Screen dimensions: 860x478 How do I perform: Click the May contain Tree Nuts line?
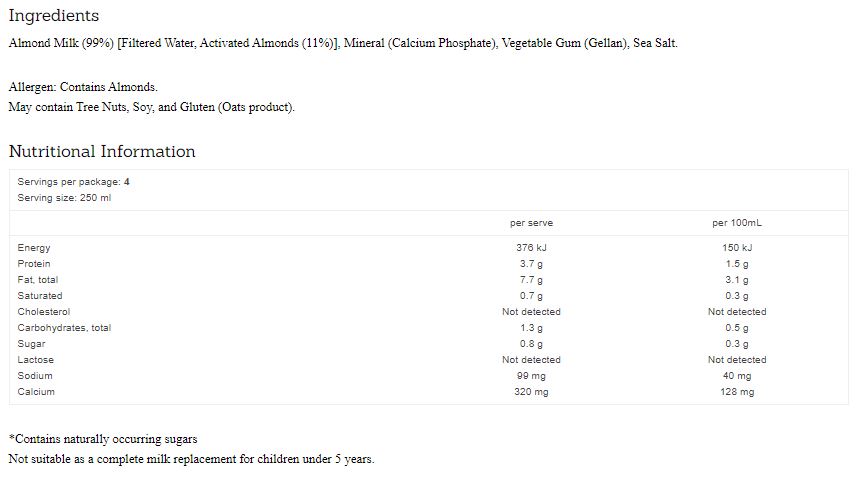point(151,107)
